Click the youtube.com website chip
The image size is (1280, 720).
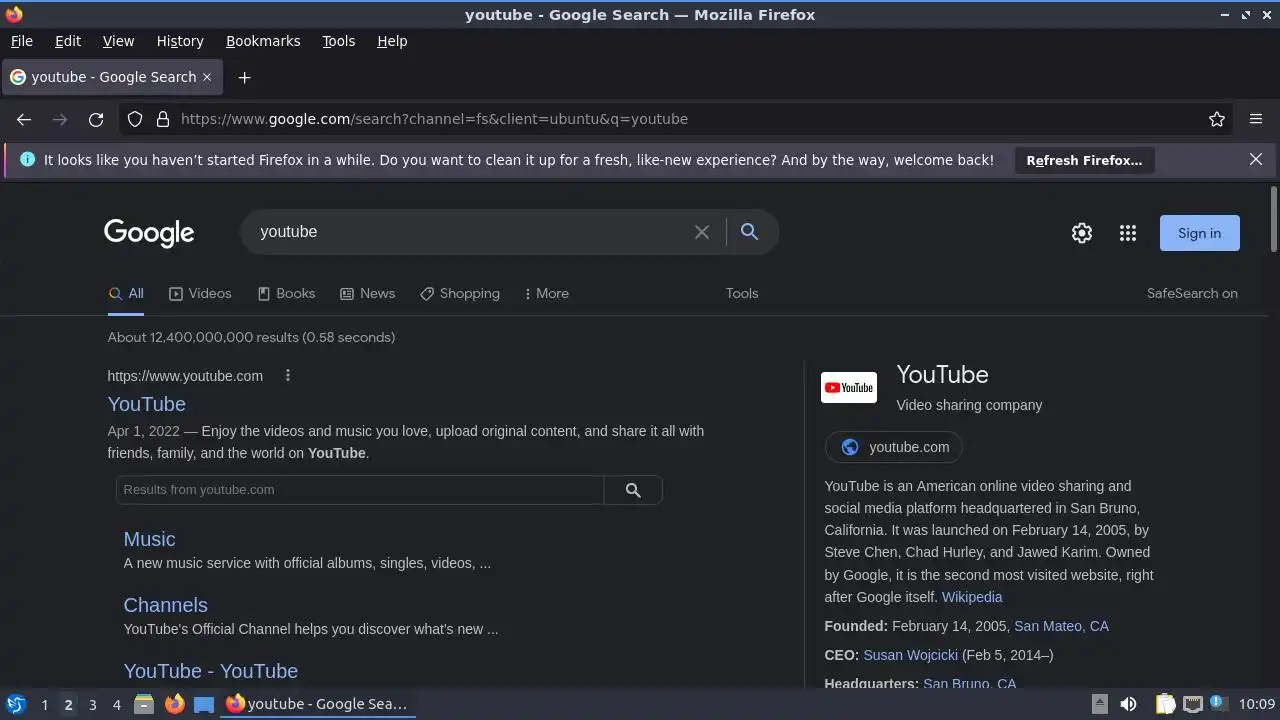tap(893, 447)
